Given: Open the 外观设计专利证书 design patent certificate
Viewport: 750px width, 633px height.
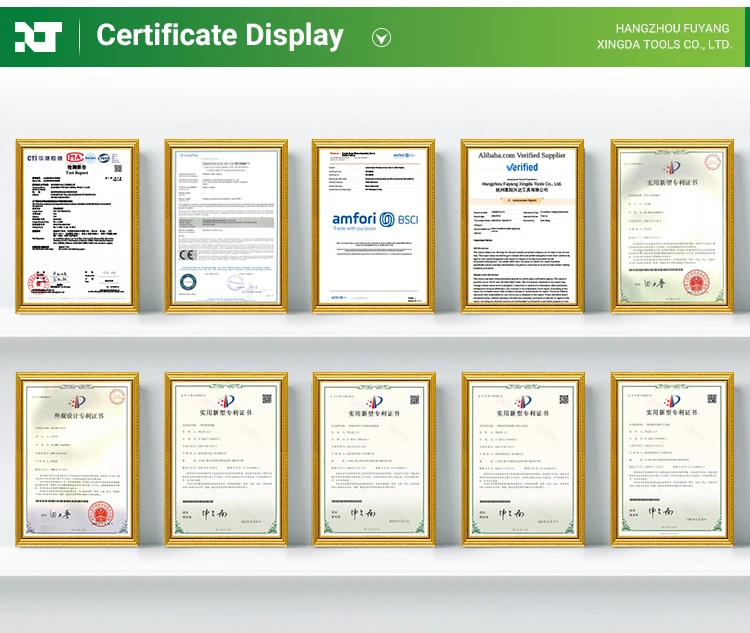Looking at the screenshot, I should point(78,460).
